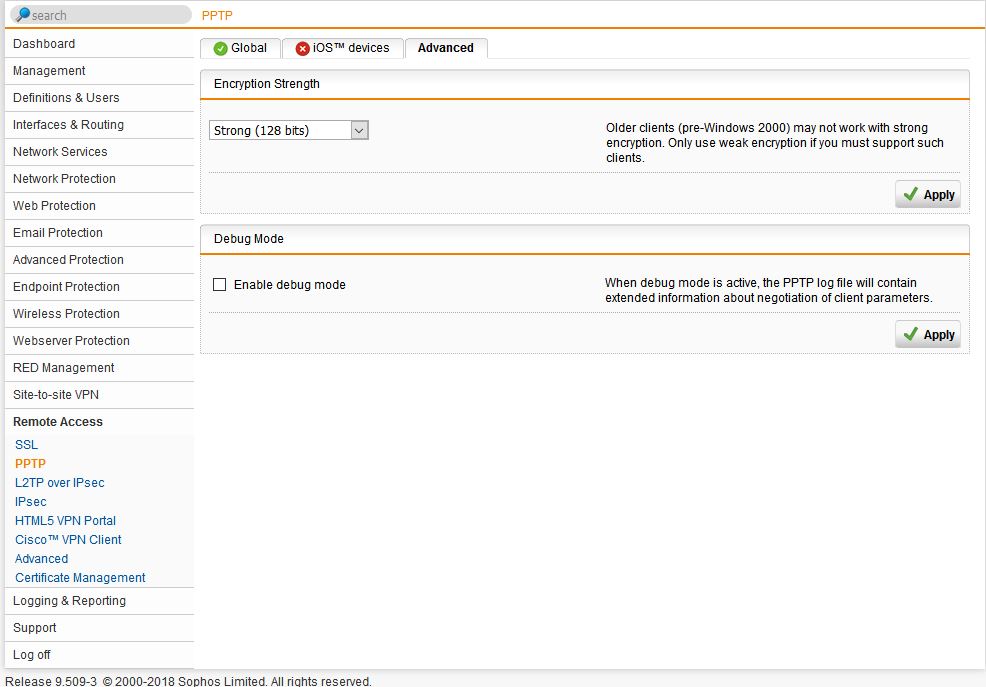Open Email Protection menu
986x687 pixels.
coord(99,233)
